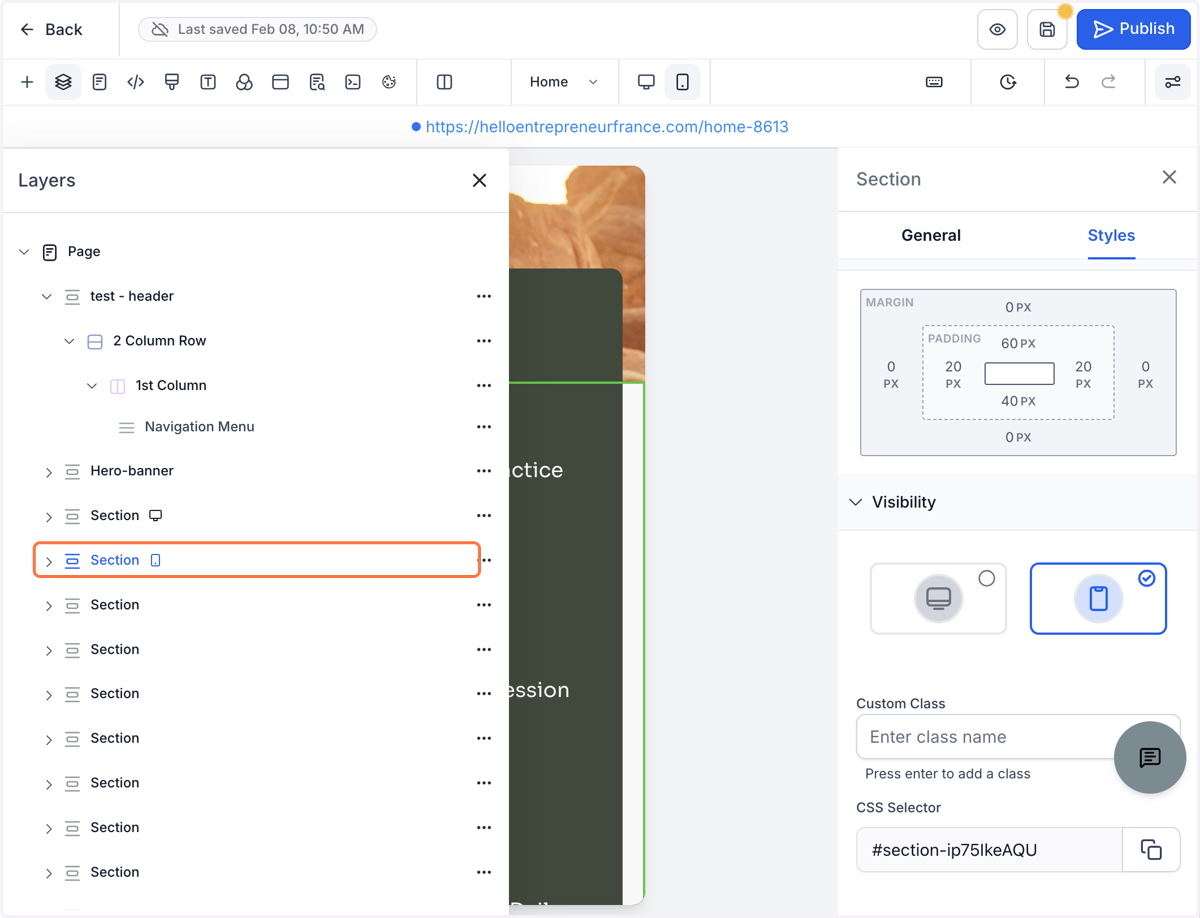
Task: Open the Home page dropdown
Action: pyautogui.click(x=564, y=82)
